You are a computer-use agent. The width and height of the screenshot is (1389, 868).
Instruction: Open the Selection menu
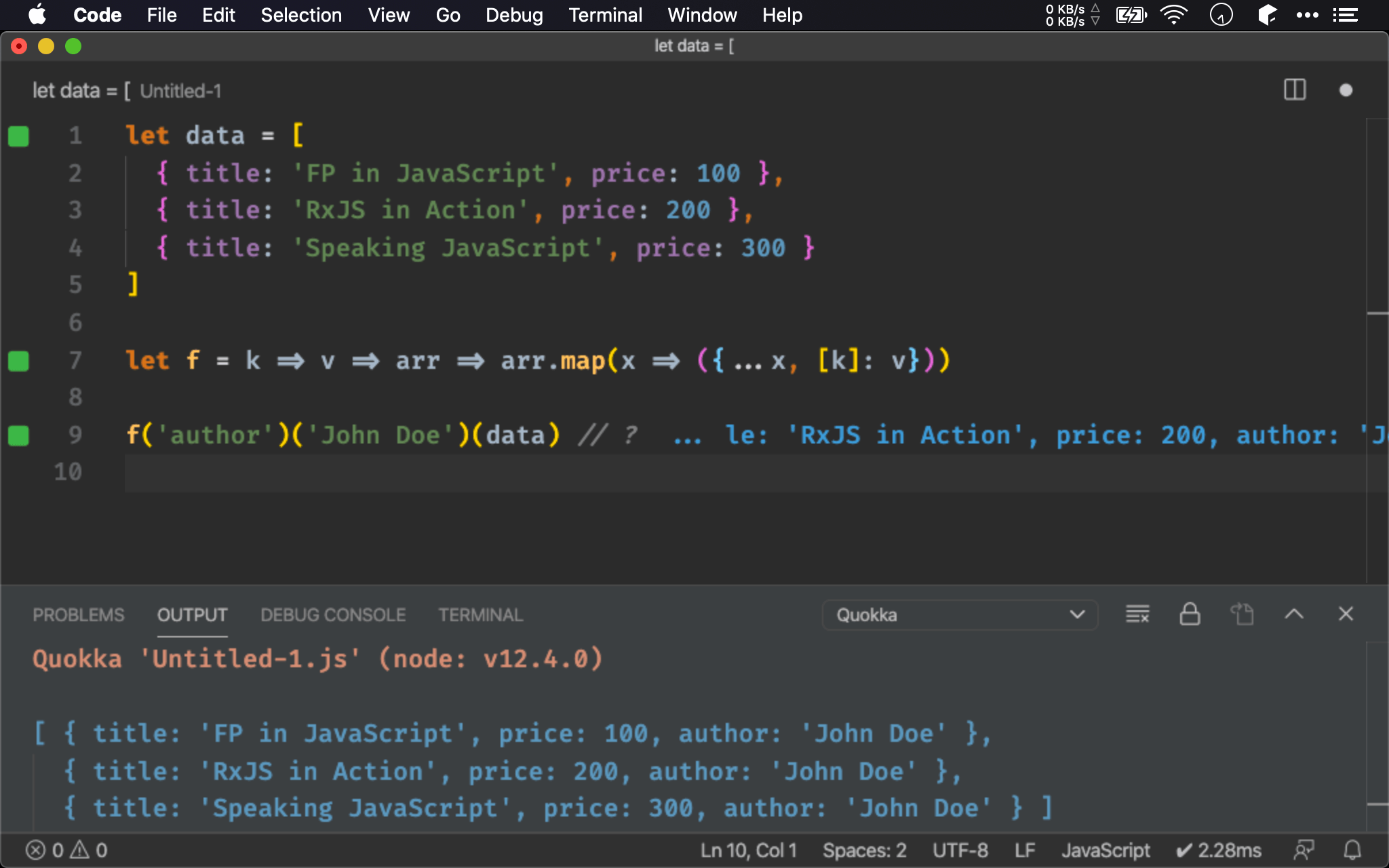[301, 14]
